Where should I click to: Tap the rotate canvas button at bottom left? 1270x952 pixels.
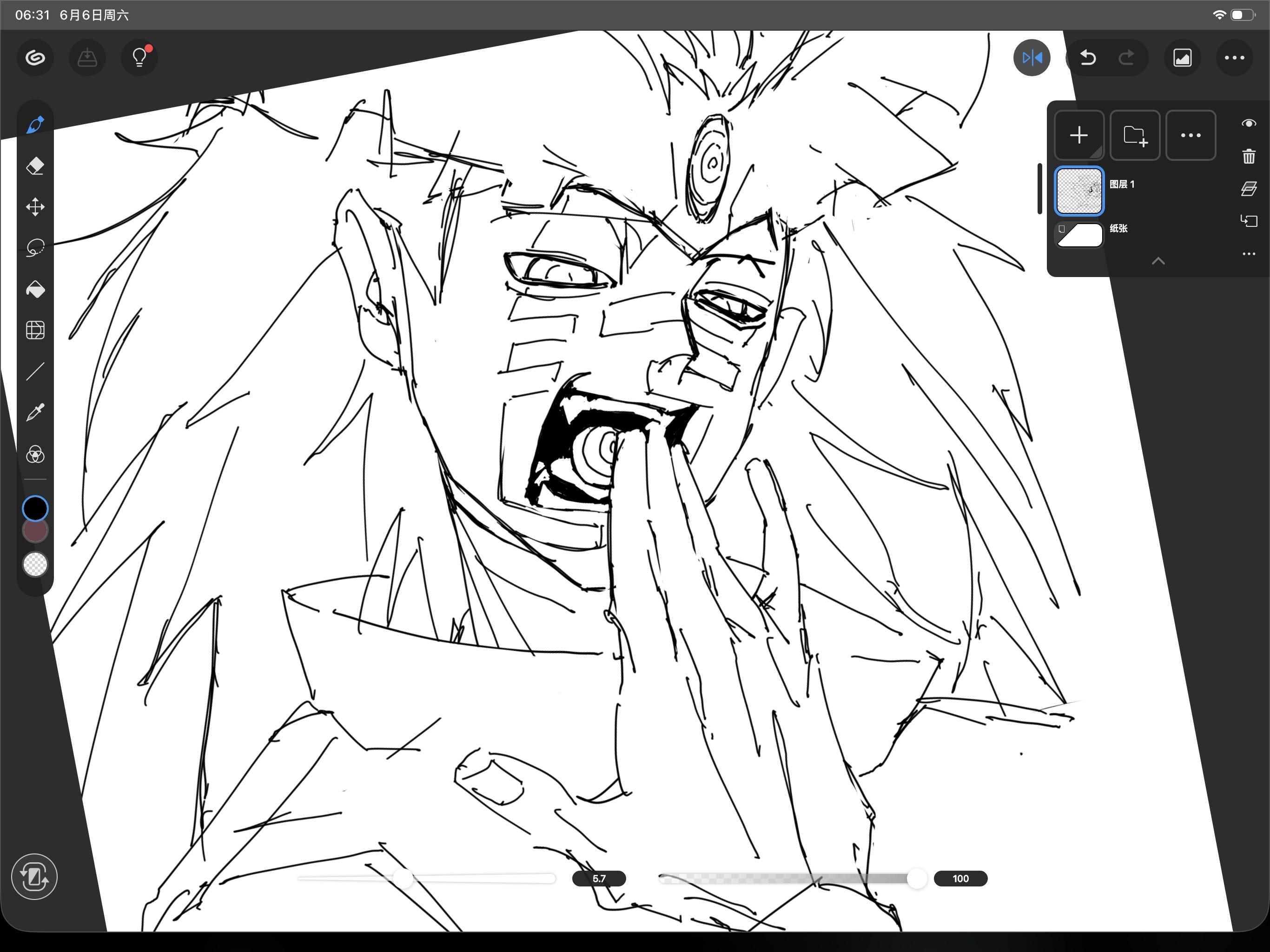pos(34,877)
